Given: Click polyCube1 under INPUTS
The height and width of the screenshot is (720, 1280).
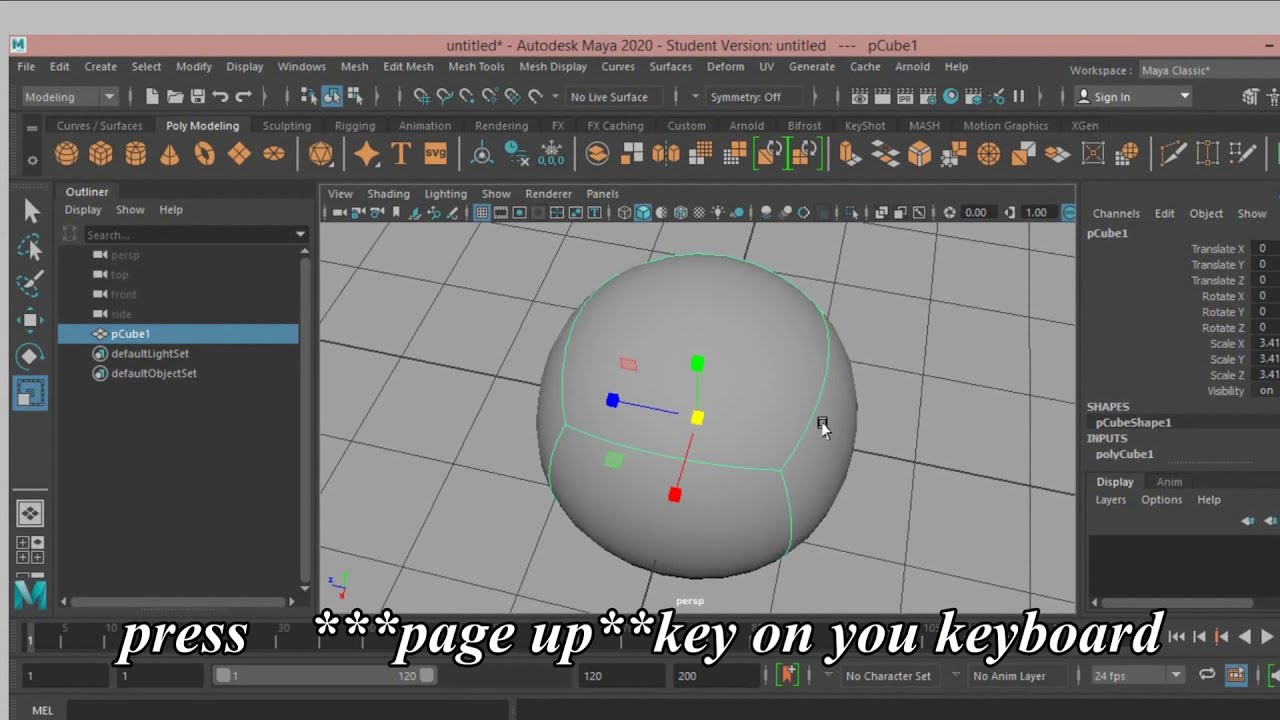Looking at the screenshot, I should 1124,454.
